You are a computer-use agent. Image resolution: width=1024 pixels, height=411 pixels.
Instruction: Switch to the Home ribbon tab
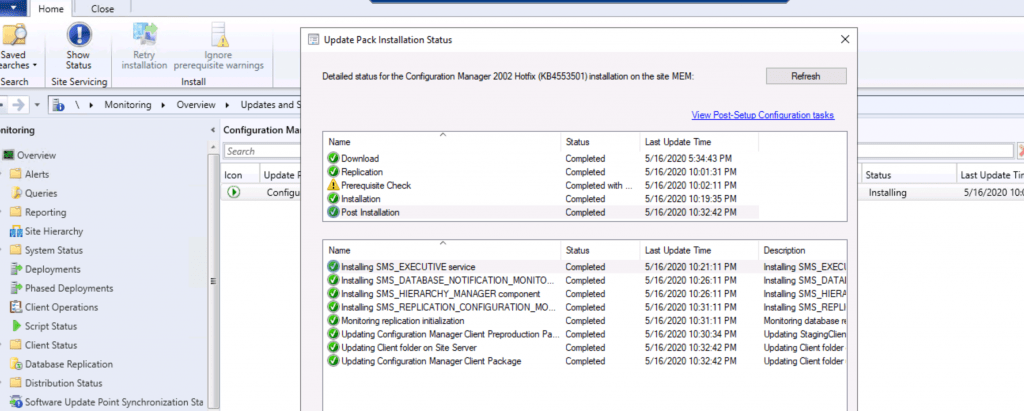51,9
